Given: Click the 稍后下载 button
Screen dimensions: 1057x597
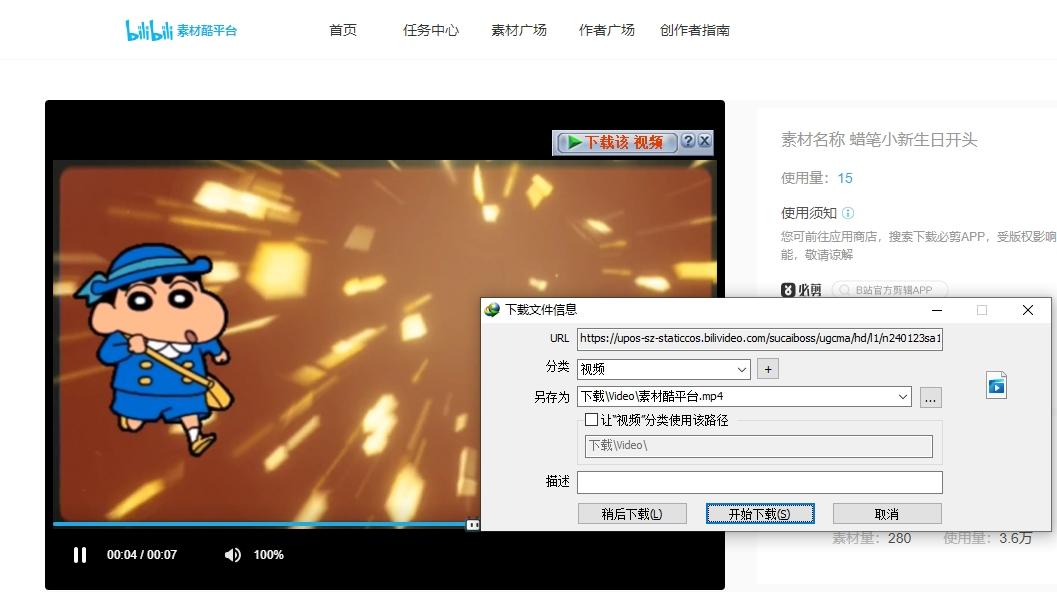Looking at the screenshot, I should [x=632, y=514].
